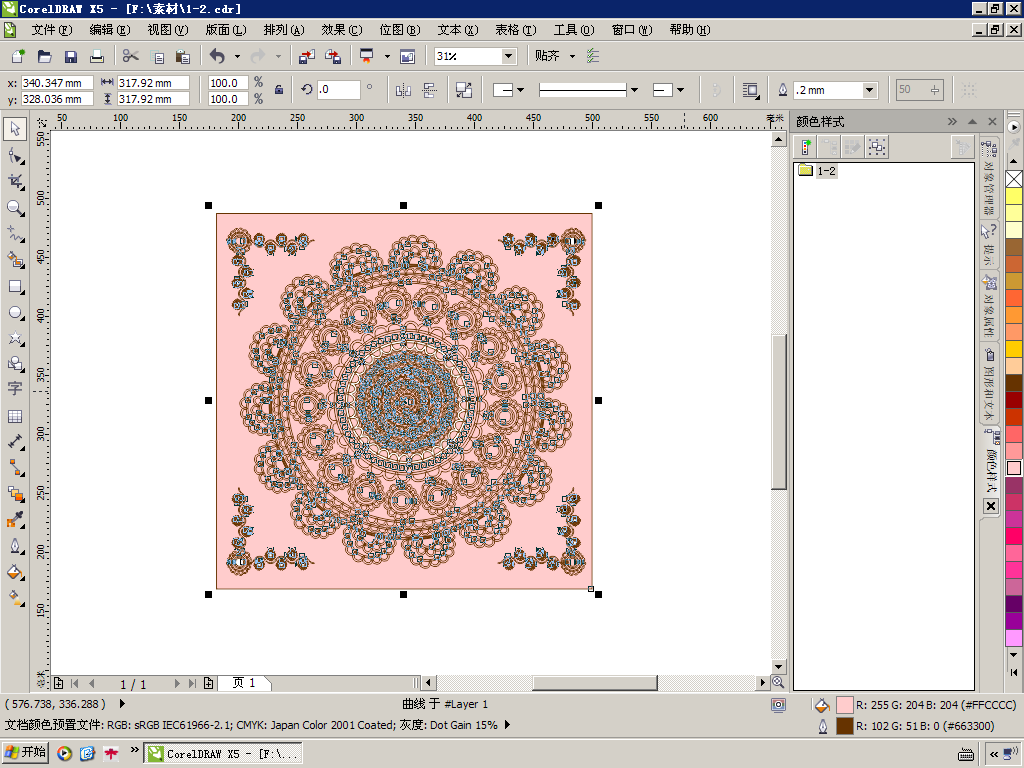Collapse the 颜色样式 docker with up arrow
1024x768 pixels.
click(972, 121)
